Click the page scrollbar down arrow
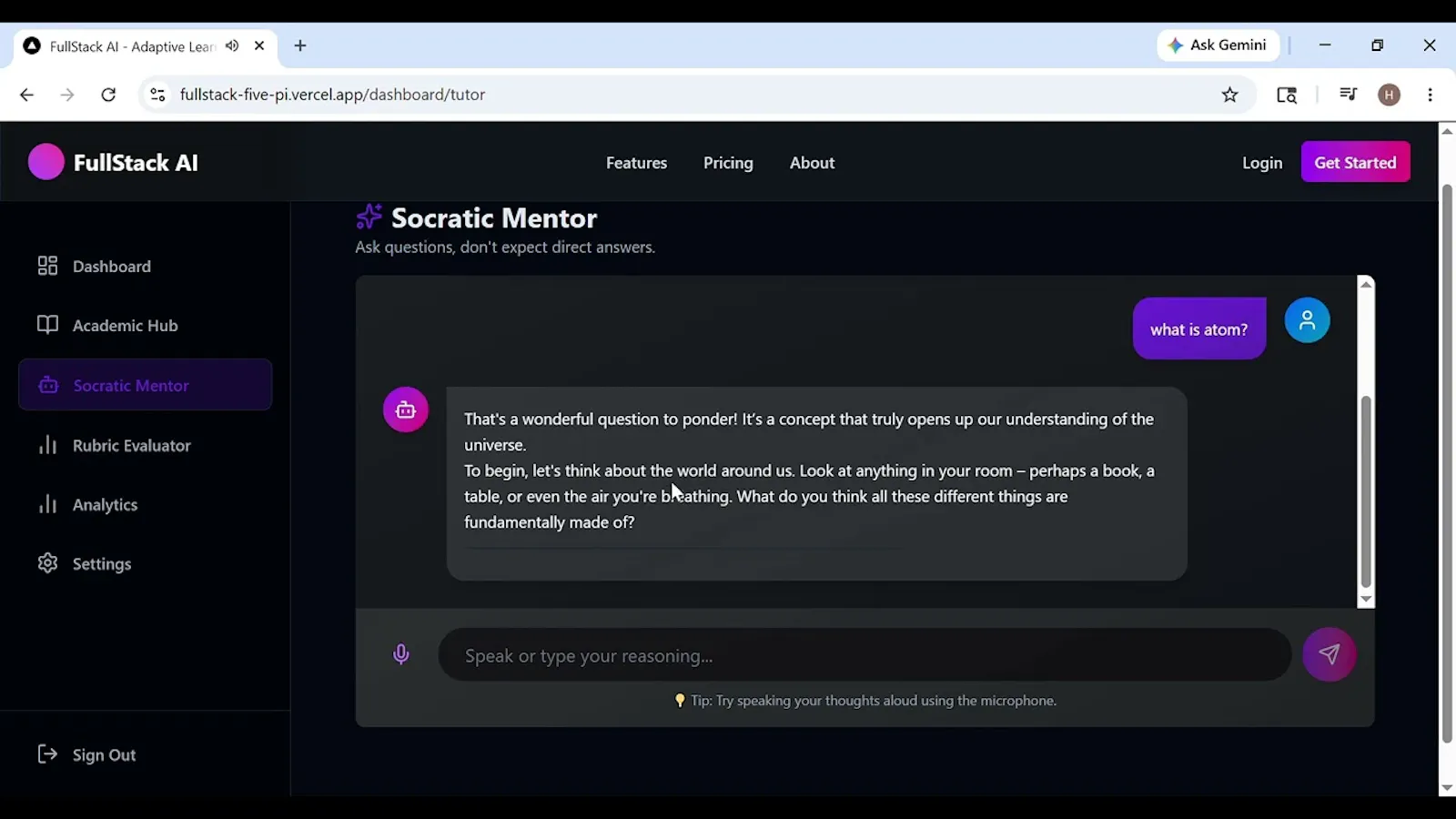The width and height of the screenshot is (1456, 819). pyautogui.click(x=1447, y=788)
